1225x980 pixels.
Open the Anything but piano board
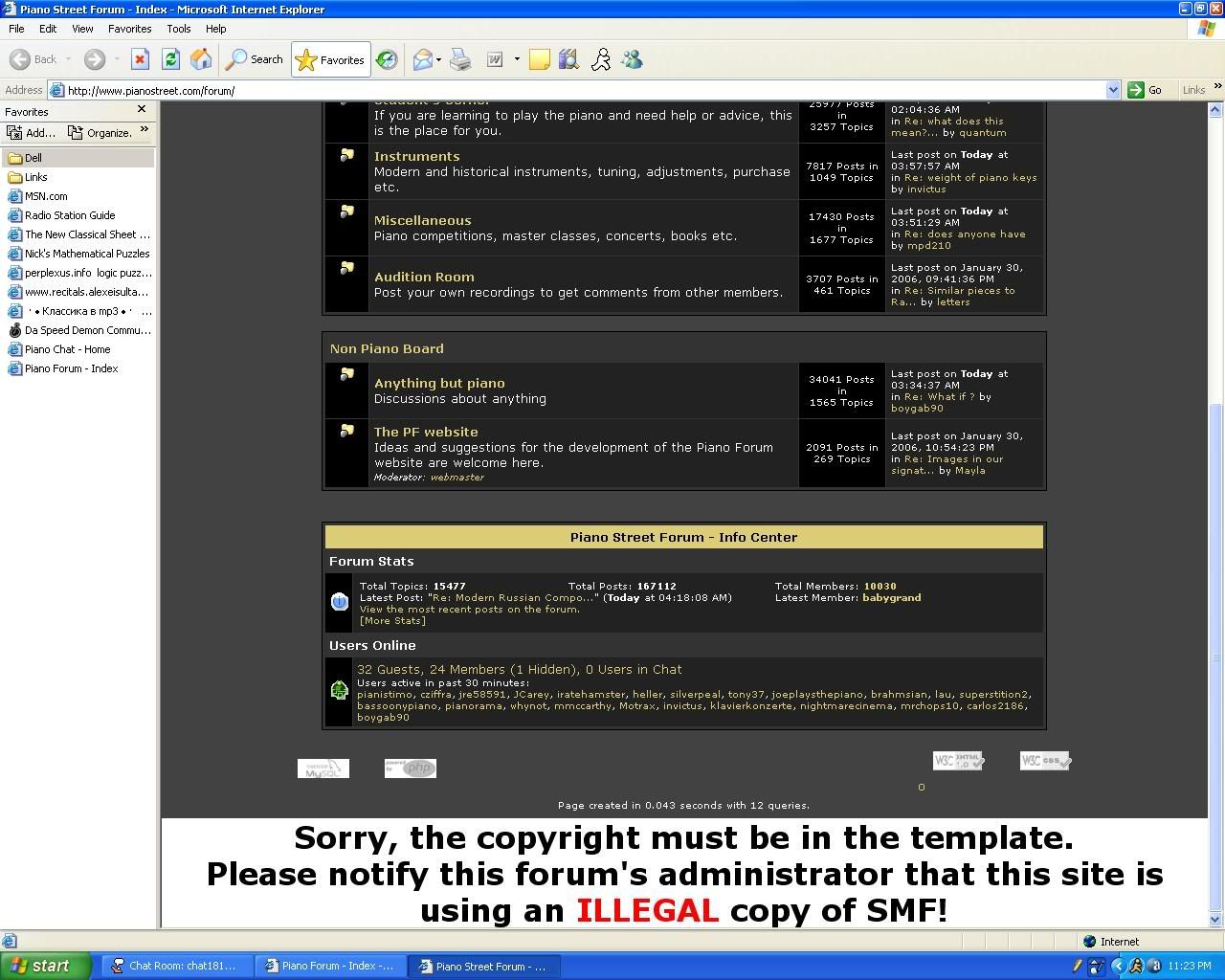coord(439,383)
